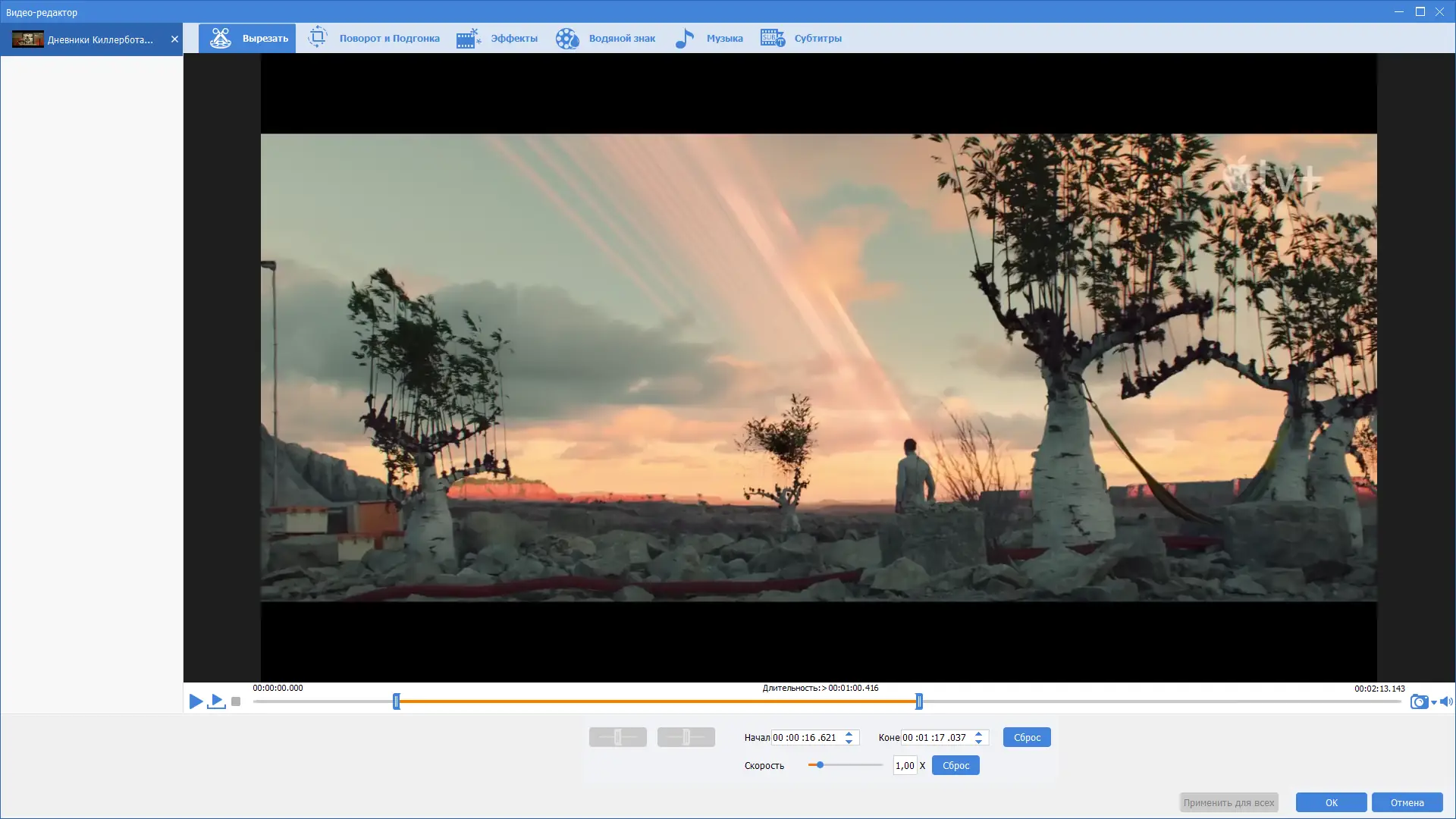Click the Музыка note icon
1456x819 pixels.
tap(685, 38)
